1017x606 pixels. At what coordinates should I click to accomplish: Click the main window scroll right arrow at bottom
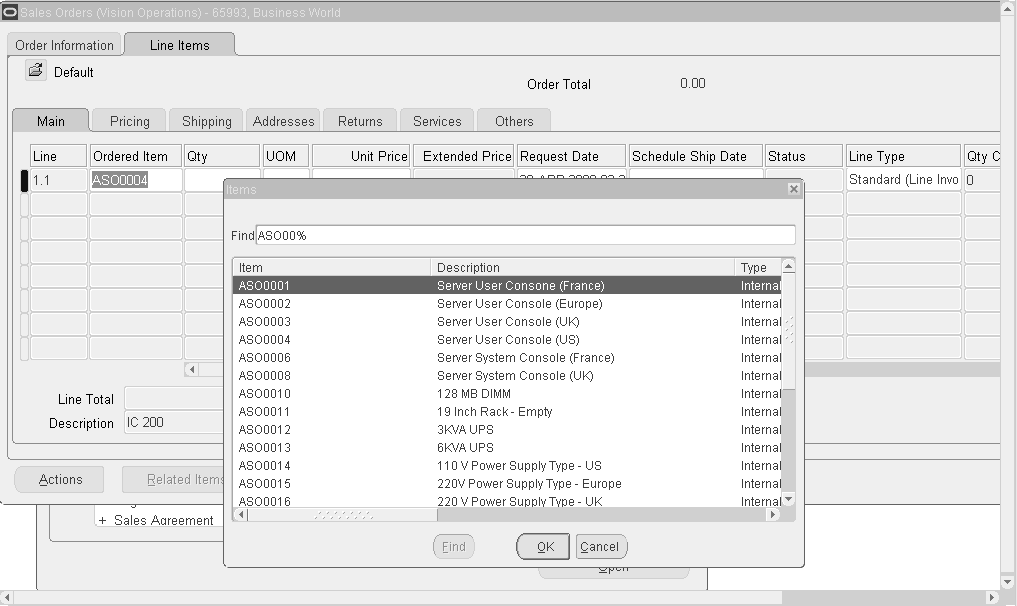click(992, 597)
